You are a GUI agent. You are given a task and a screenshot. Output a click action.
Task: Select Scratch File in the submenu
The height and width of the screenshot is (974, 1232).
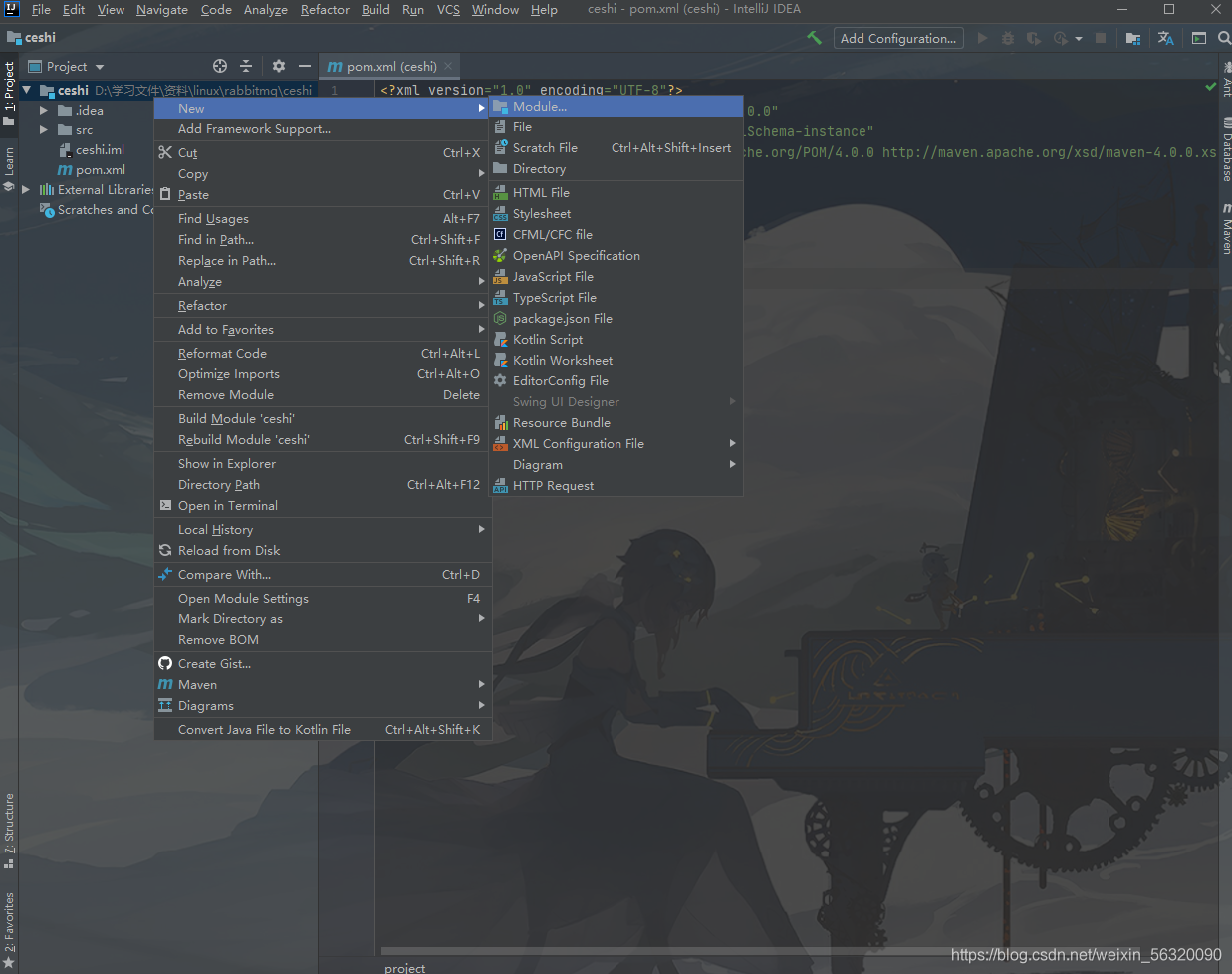tap(617, 148)
